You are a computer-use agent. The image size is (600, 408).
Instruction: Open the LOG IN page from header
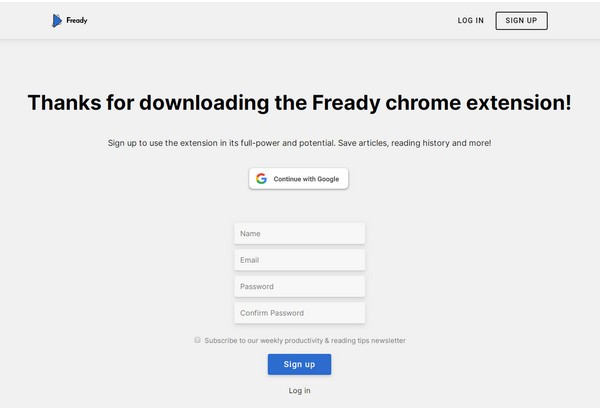471,20
